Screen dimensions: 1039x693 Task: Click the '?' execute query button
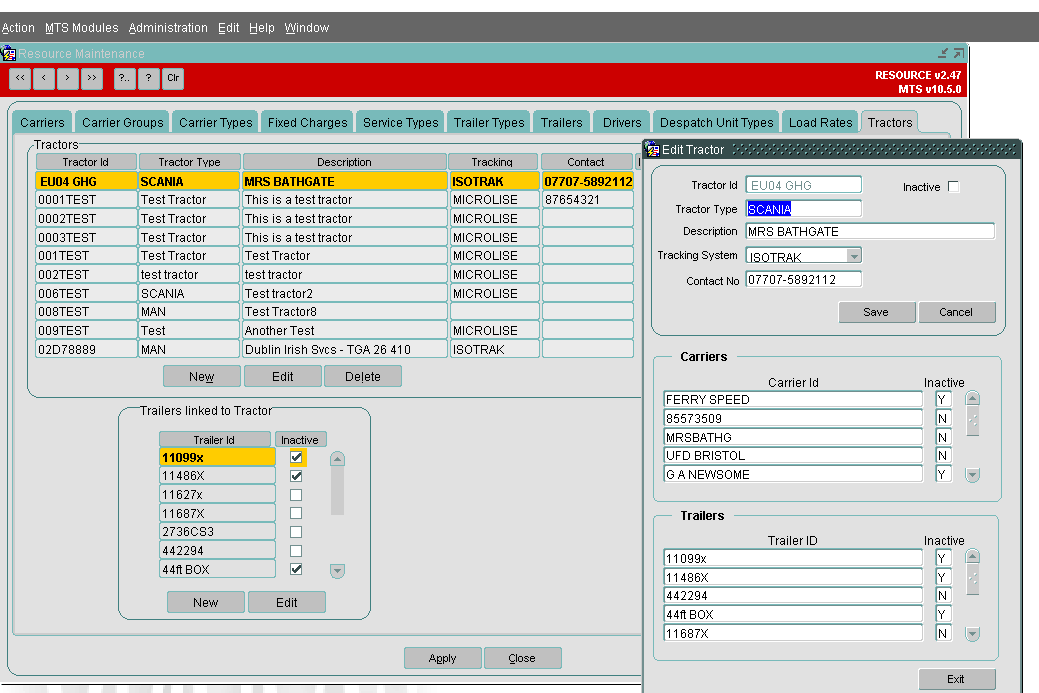coord(148,78)
